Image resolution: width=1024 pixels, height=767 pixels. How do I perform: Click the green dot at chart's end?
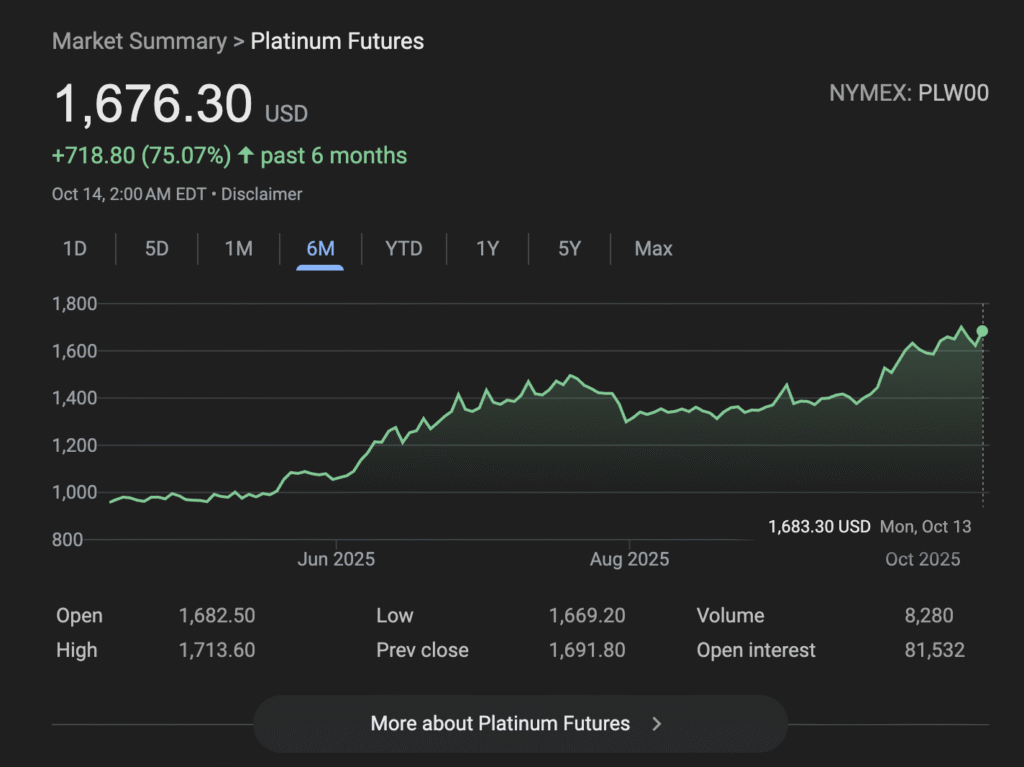click(x=982, y=331)
